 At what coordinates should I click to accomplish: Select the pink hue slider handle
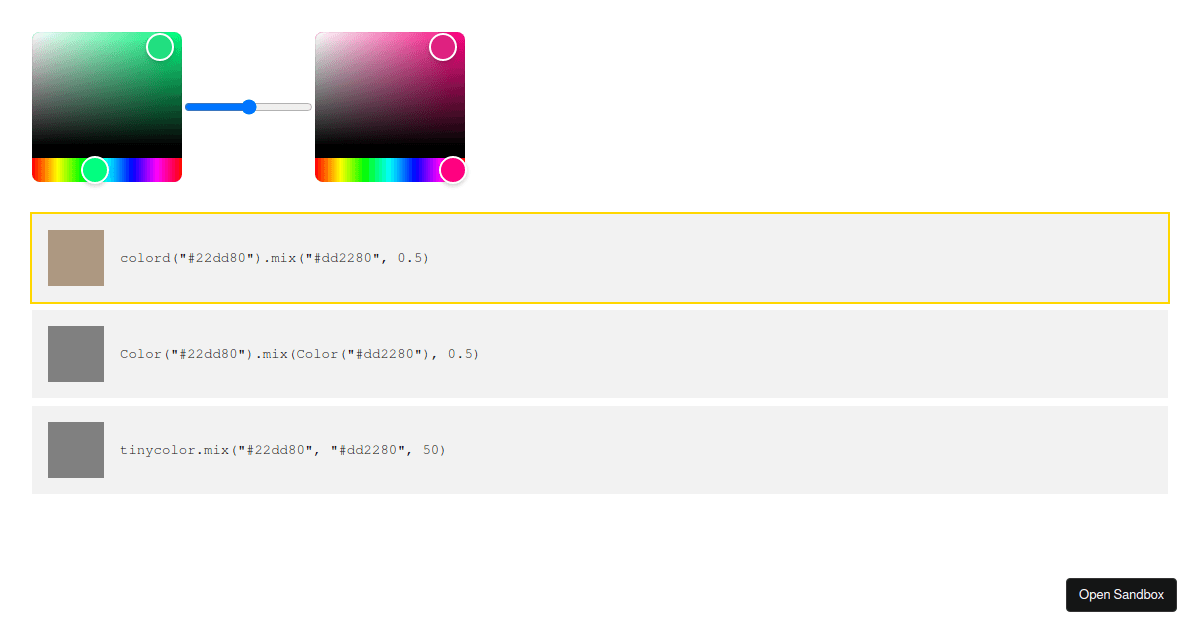click(453, 170)
